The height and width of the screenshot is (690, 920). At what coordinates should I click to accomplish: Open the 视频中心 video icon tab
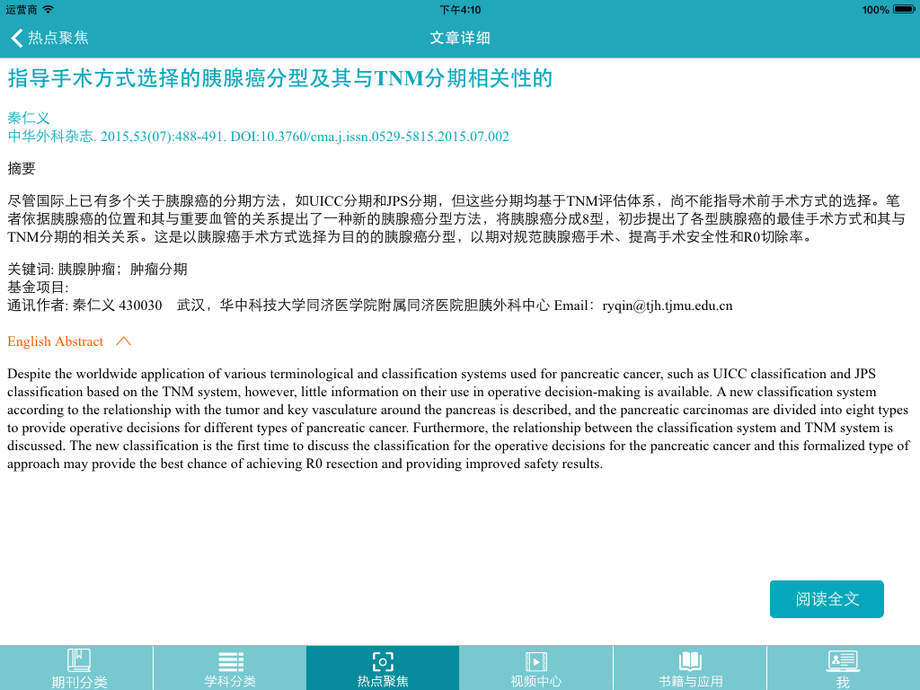point(536,668)
